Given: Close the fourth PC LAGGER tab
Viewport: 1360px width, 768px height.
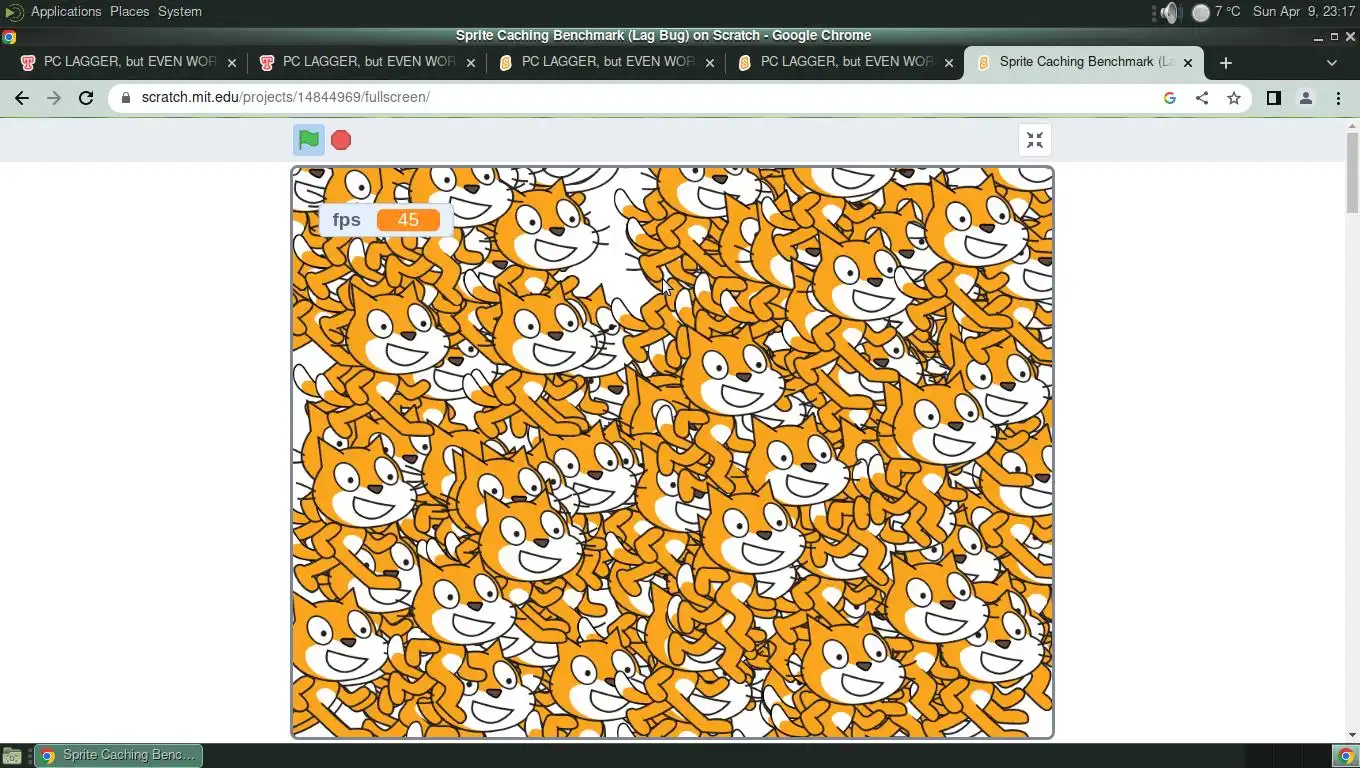Looking at the screenshot, I should (x=949, y=62).
